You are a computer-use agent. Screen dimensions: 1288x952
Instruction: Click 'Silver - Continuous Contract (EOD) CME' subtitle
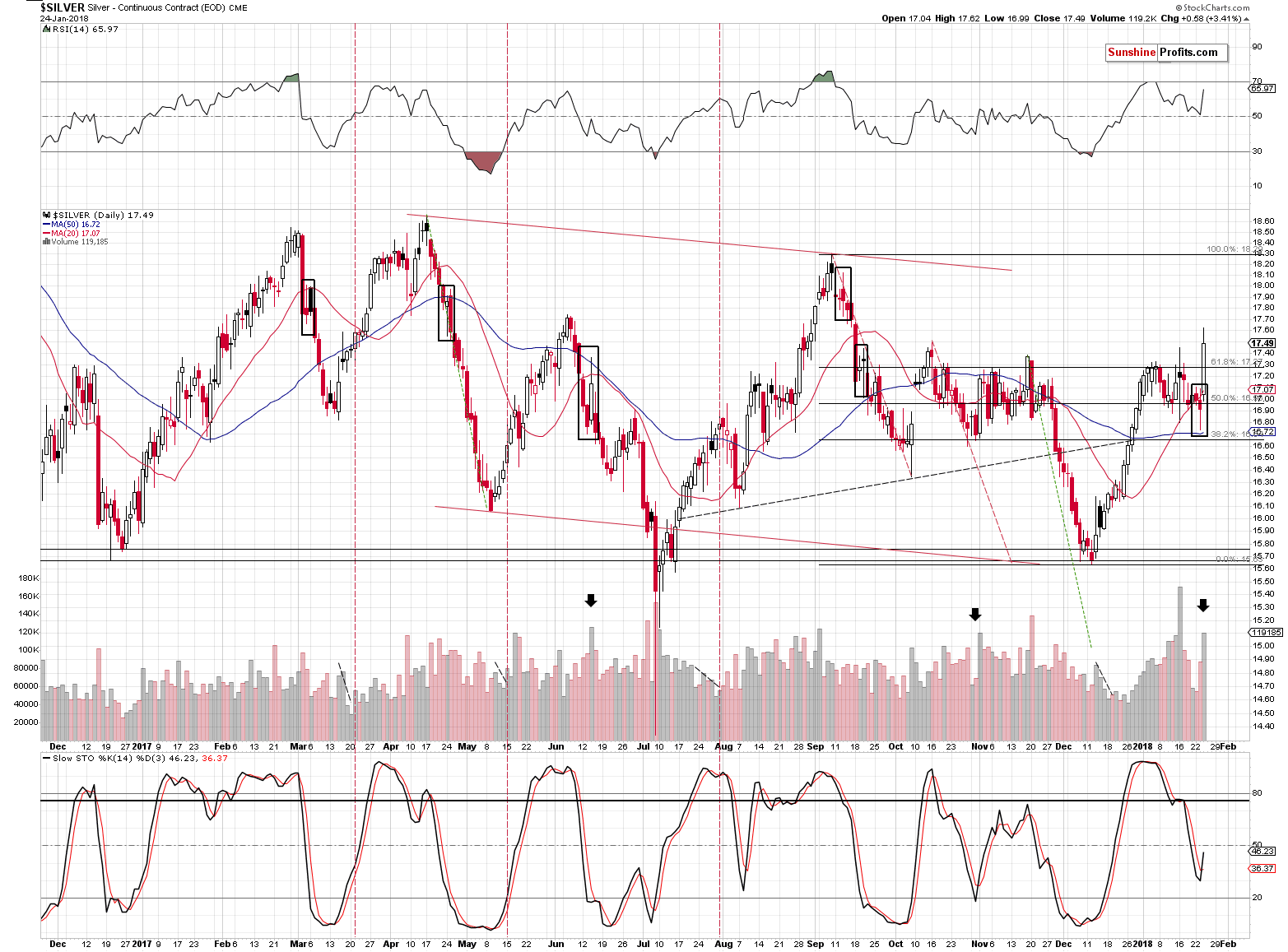(168, 8)
